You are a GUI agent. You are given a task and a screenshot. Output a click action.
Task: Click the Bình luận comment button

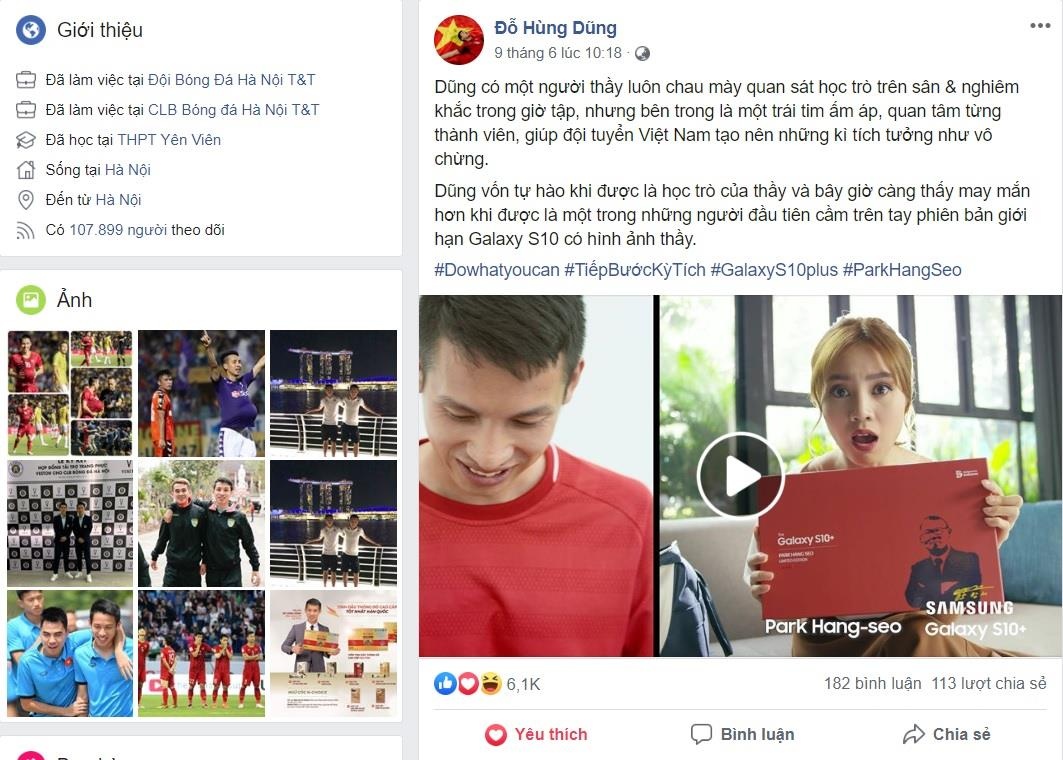tap(742, 734)
